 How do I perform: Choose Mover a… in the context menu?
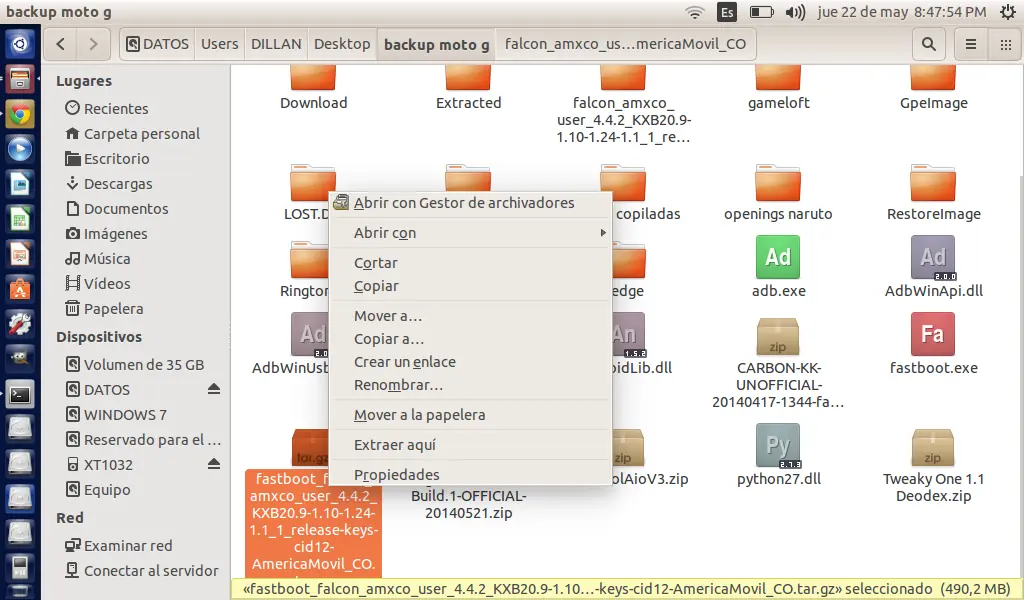pos(470,316)
